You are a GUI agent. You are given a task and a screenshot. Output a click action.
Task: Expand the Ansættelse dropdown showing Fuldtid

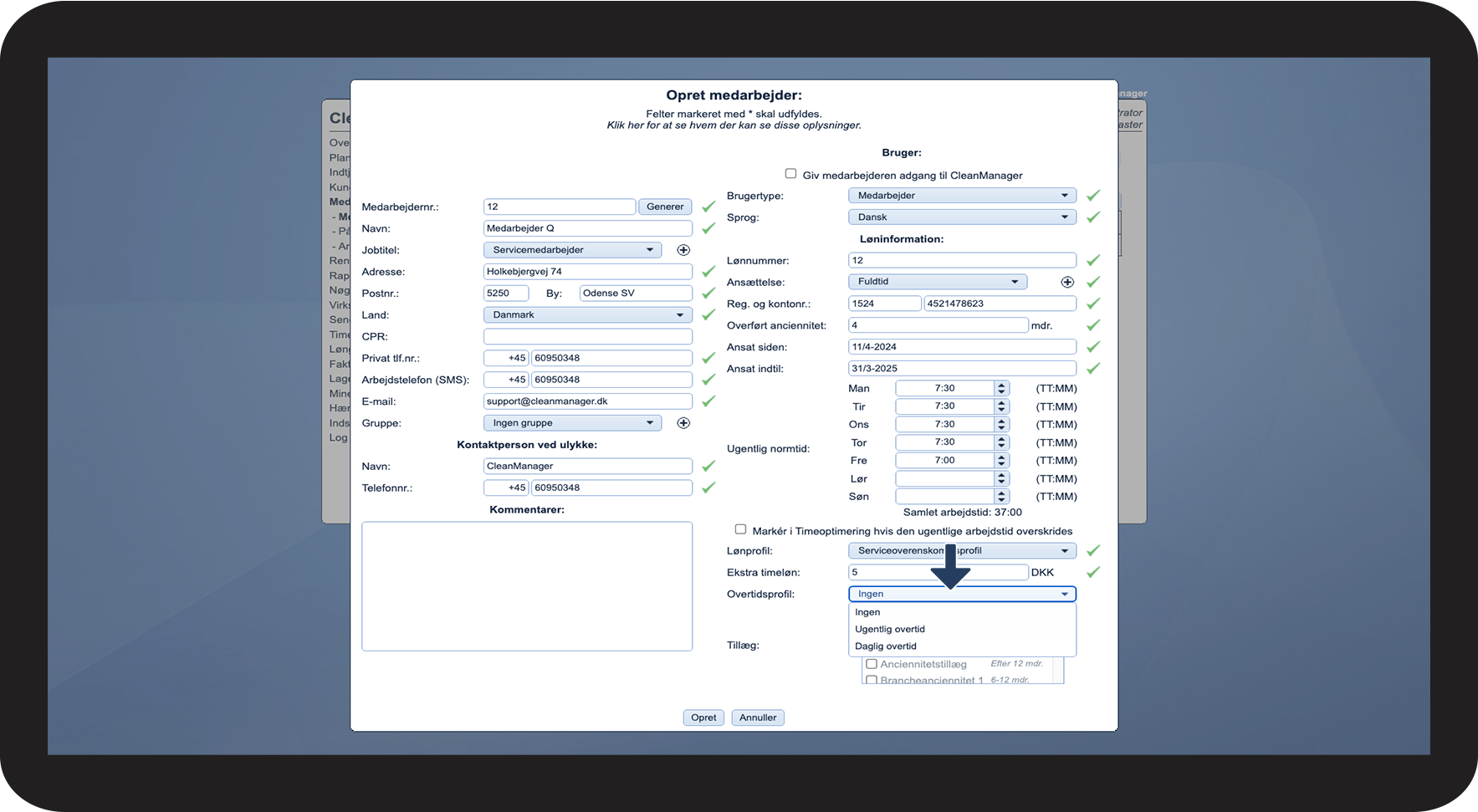point(938,282)
